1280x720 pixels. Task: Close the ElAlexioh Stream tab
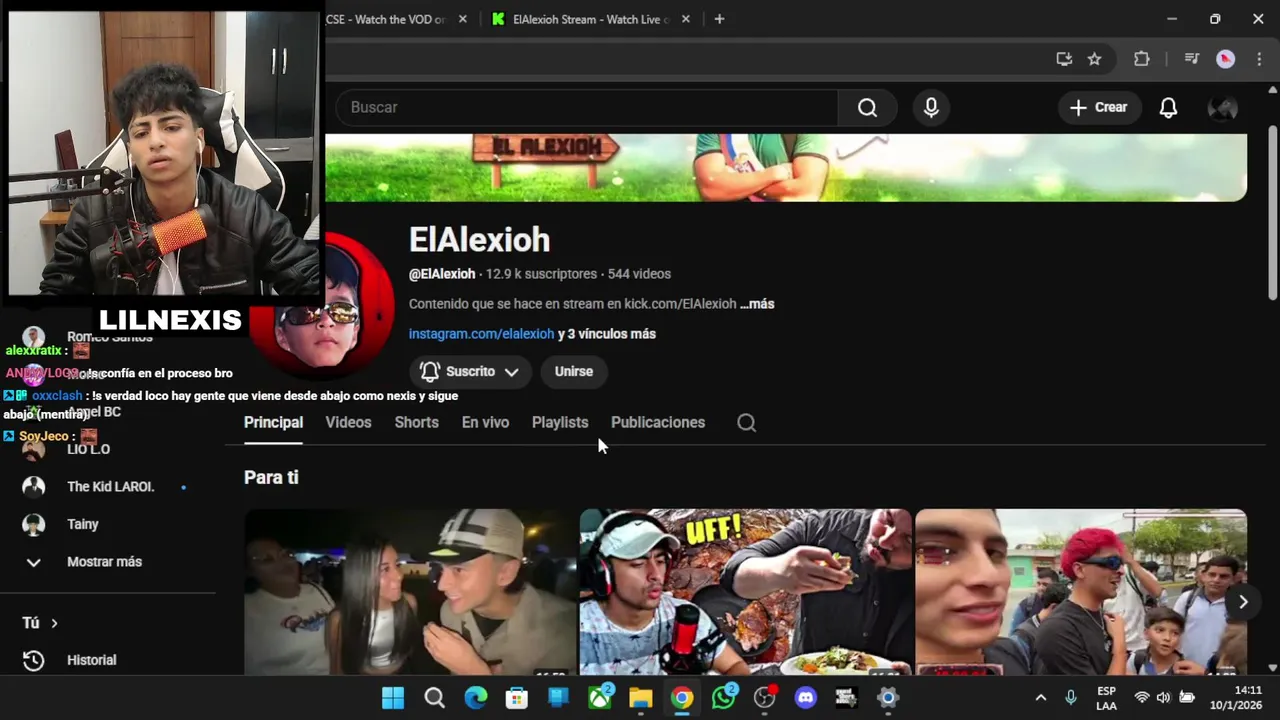[685, 19]
